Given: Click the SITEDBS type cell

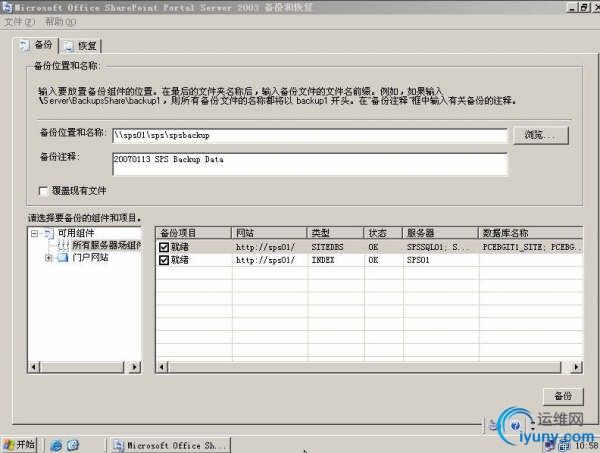Looking at the screenshot, I should pyautogui.click(x=328, y=247).
